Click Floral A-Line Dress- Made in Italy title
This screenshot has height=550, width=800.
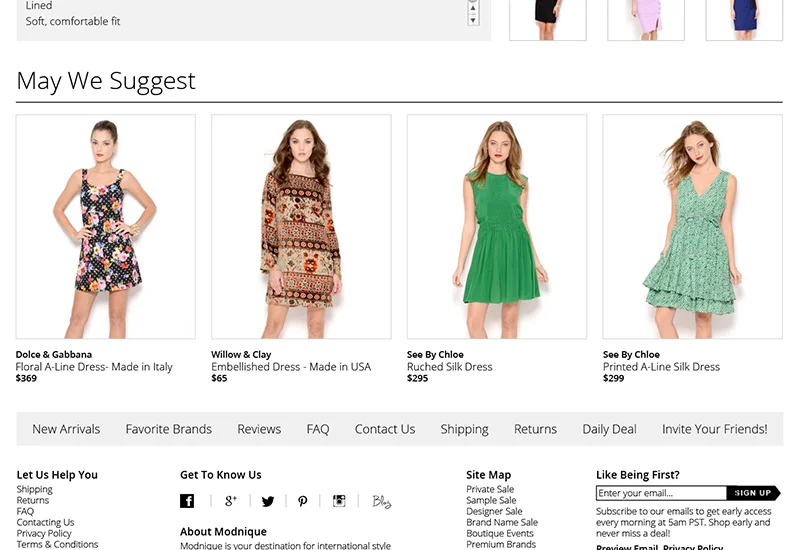(x=94, y=367)
